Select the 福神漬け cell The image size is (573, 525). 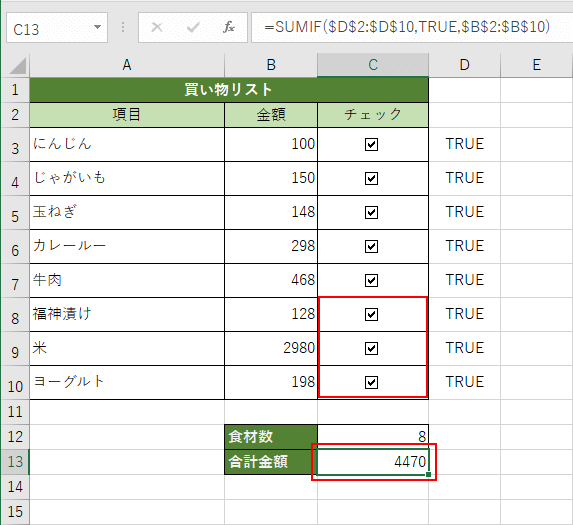pos(127,315)
